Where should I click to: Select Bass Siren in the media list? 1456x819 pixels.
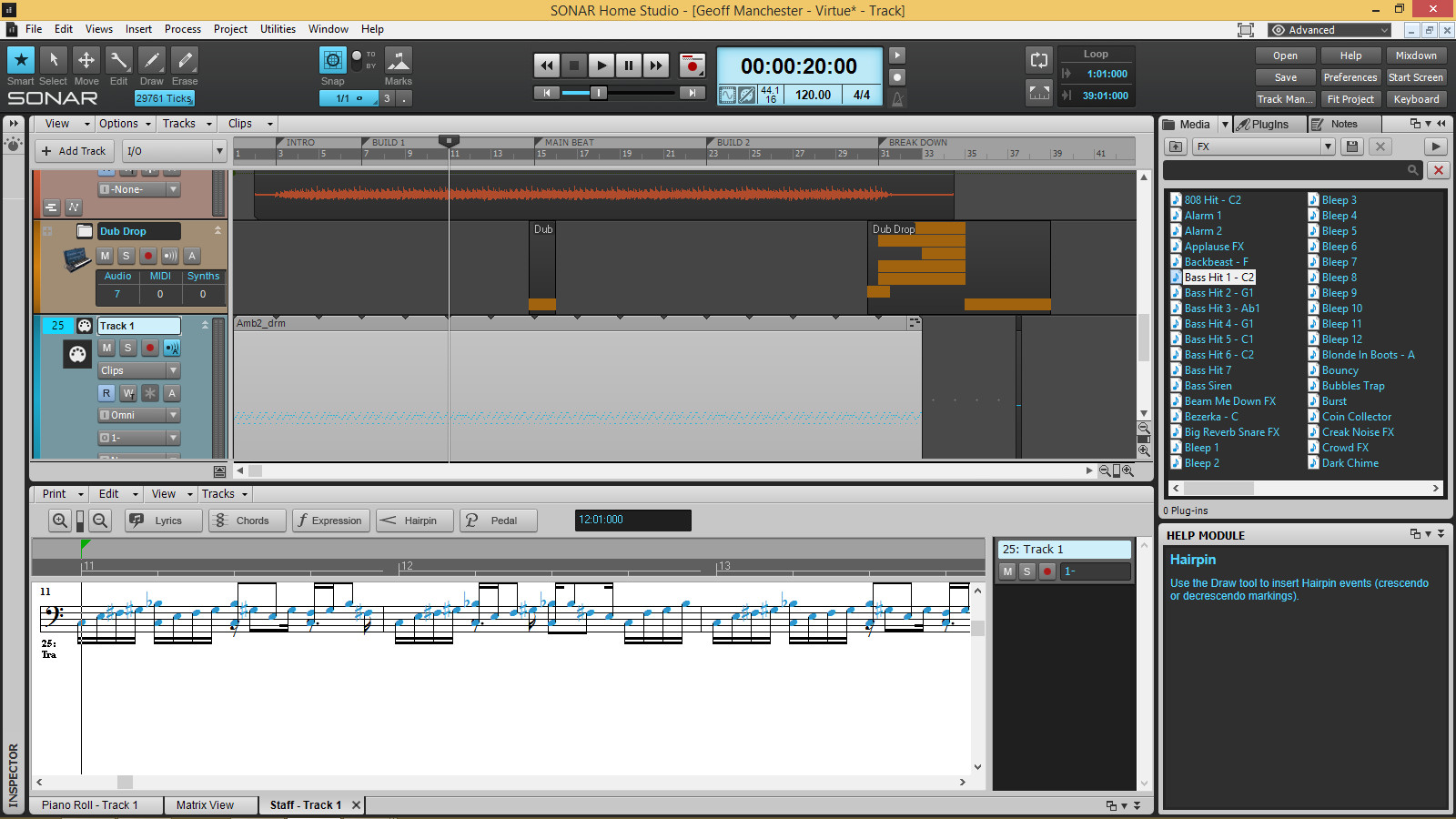point(1208,385)
